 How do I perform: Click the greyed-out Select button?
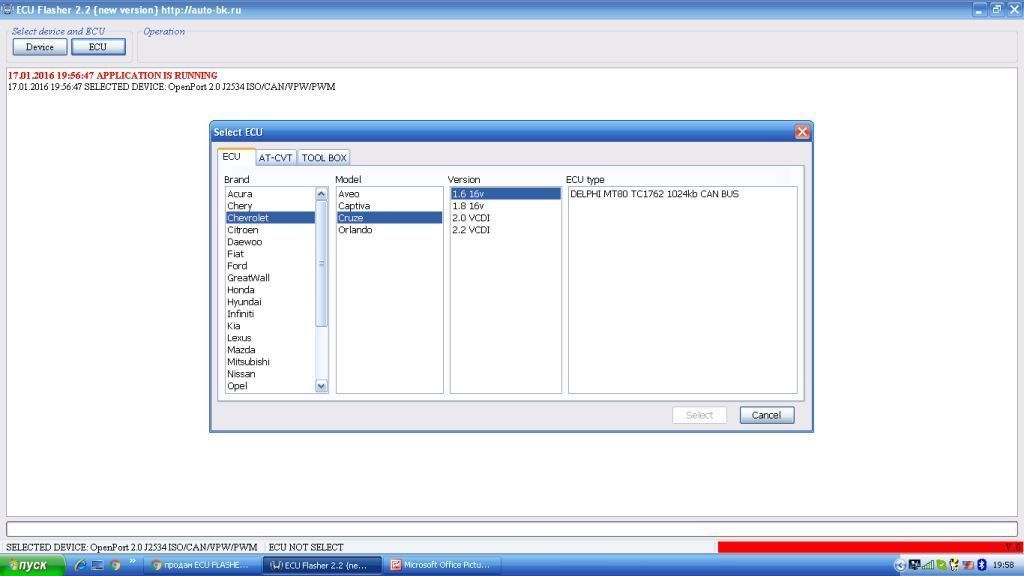click(699, 415)
